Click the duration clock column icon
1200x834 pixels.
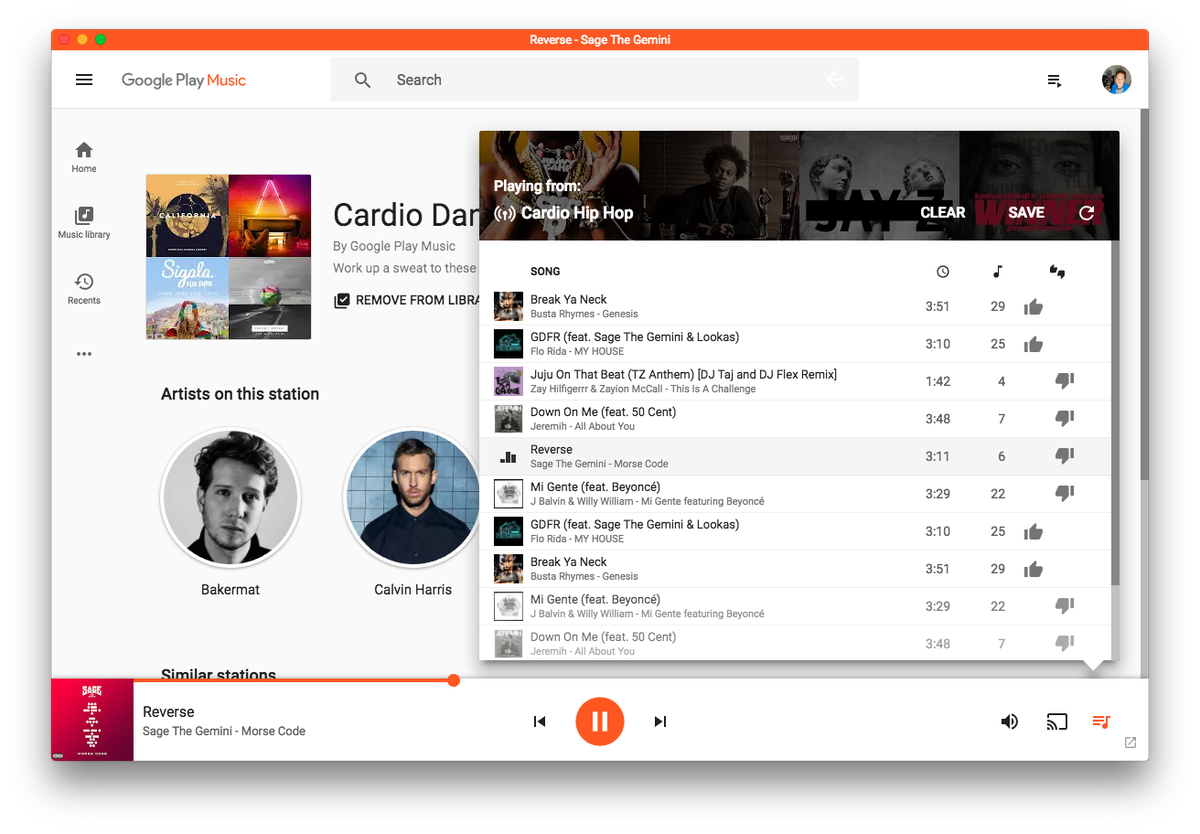coord(942,271)
